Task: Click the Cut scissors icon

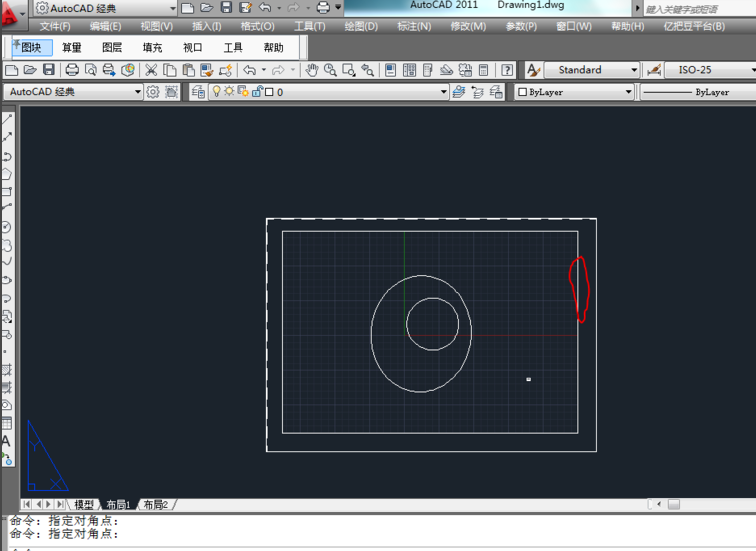Action: tap(151, 70)
